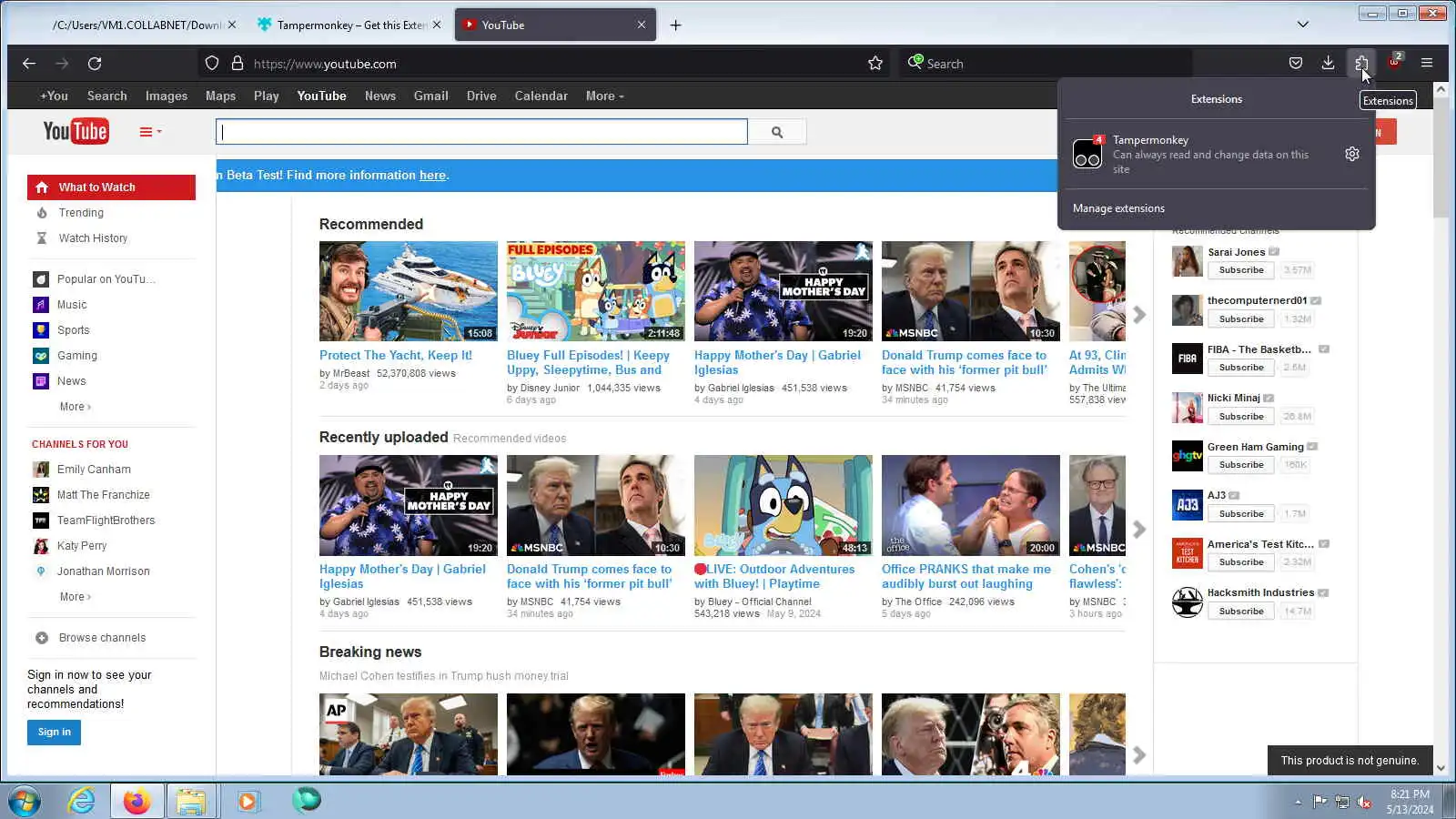Close the YouTube tab
The image size is (1456, 819).
coord(642,25)
